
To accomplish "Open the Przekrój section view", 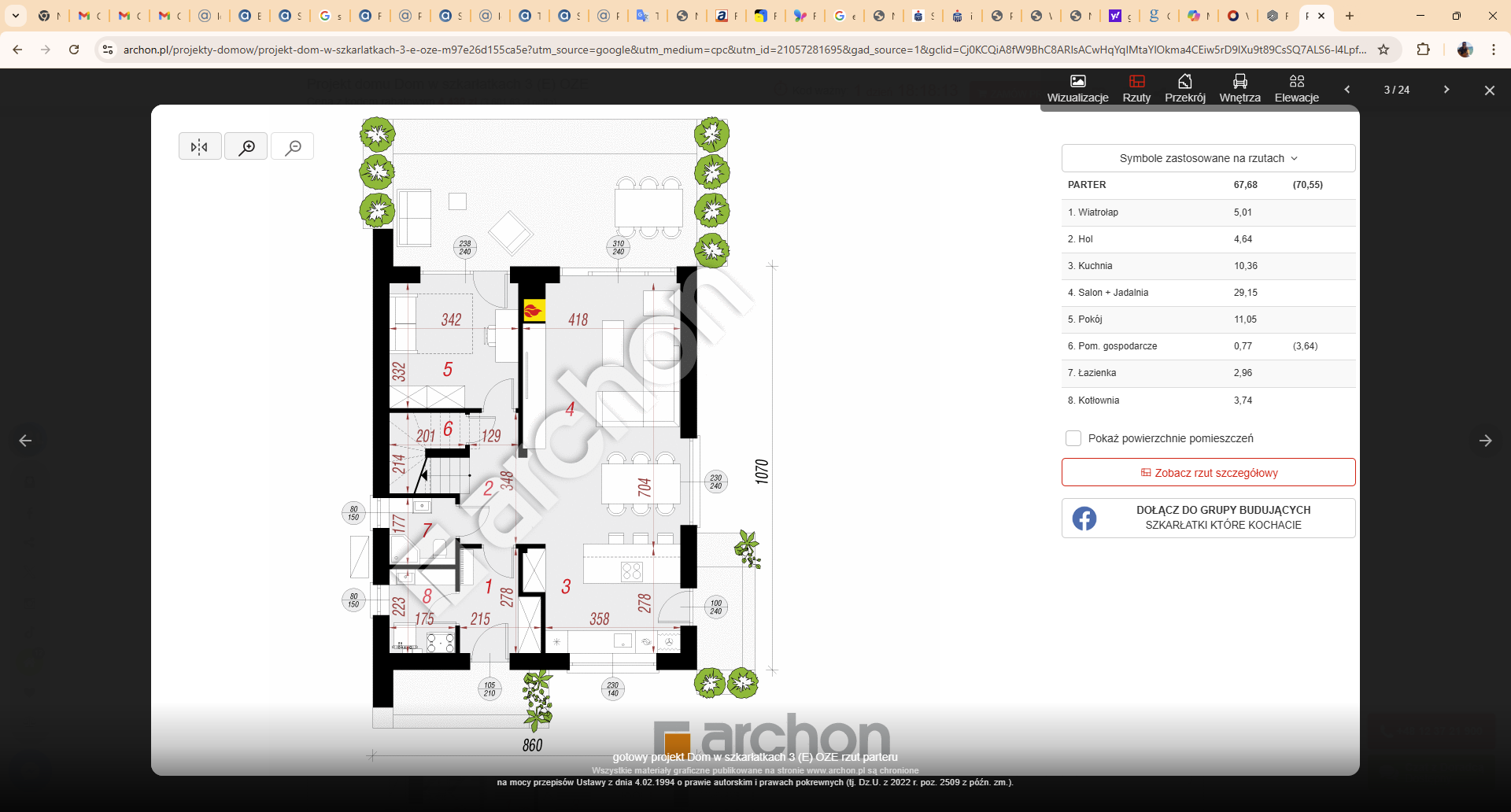I will pos(1184,88).
